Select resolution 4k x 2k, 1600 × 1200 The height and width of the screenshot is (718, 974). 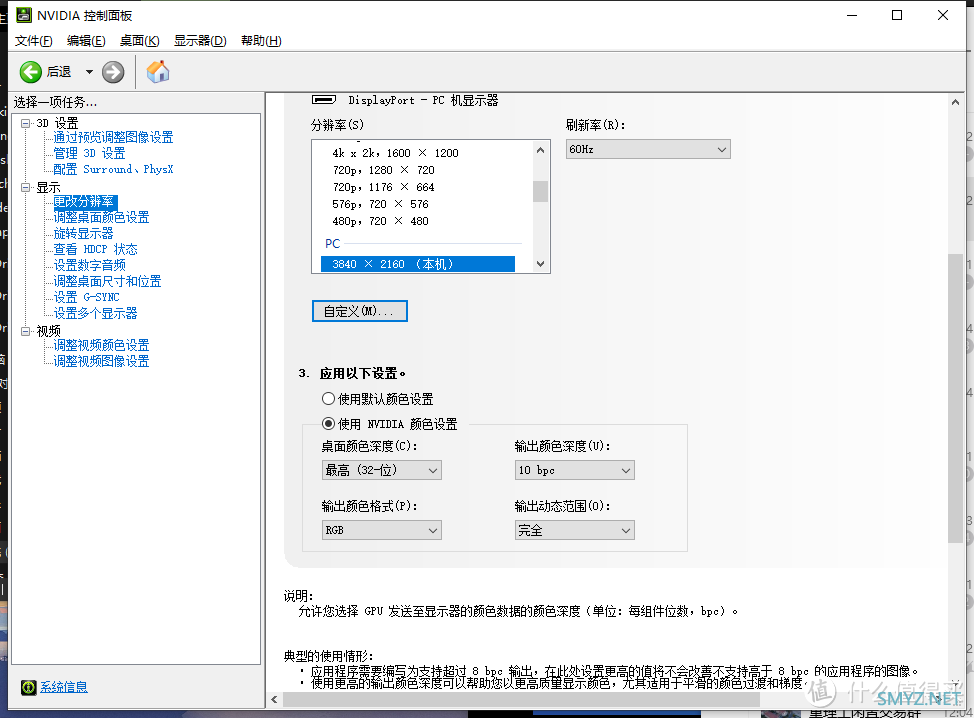point(395,153)
